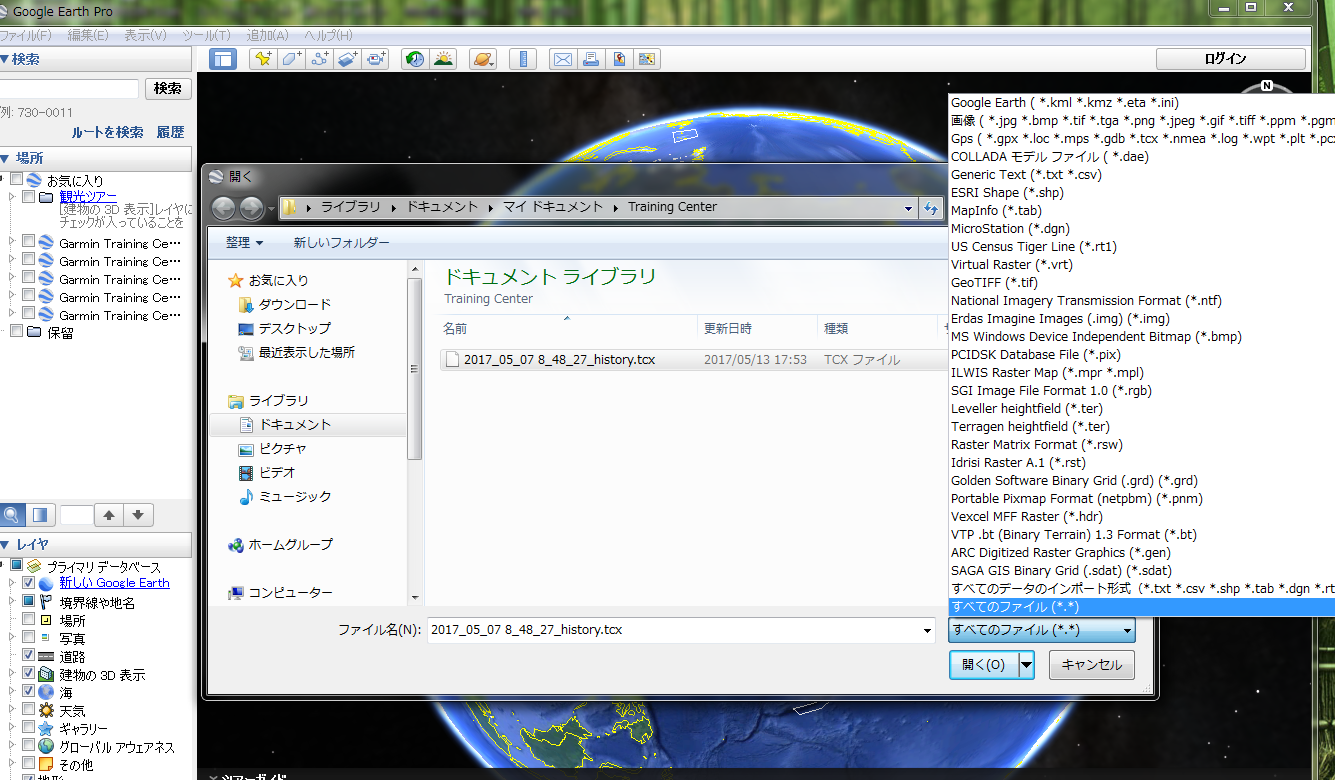This screenshot has width=1335, height=780.
Task: Open the ファイル名 history dropdown arrow
Action: 927,631
